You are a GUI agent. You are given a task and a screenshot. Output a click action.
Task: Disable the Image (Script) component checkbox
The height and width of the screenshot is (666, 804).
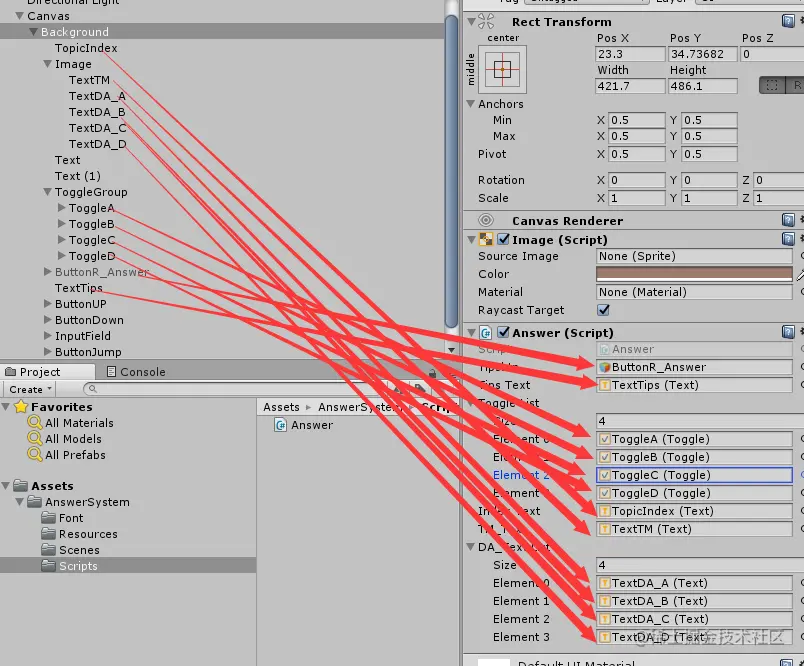tap(504, 239)
